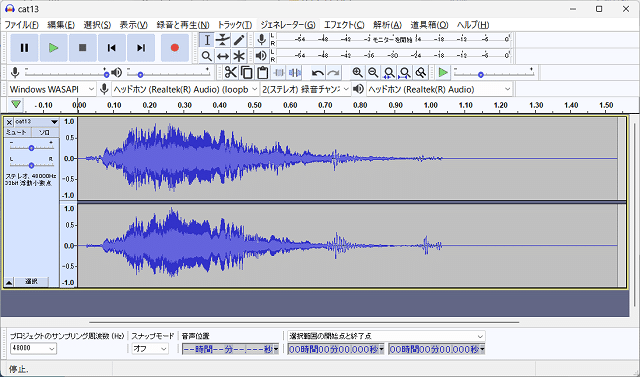Trim audio outside selection

click(x=278, y=73)
